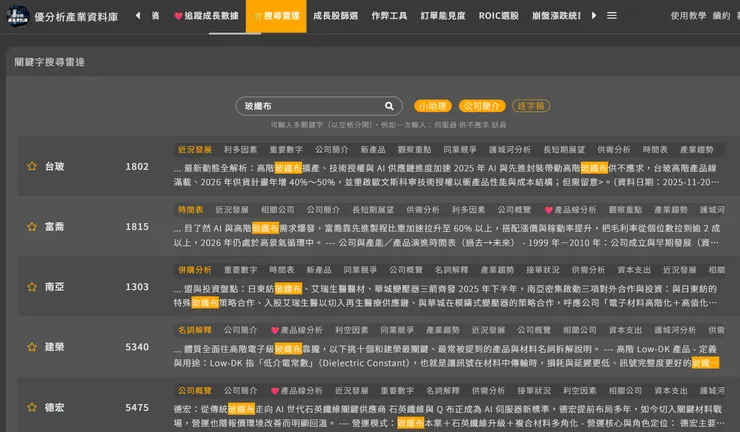
Task: Click the magnifier search icon in the search box
Action: 389,106
